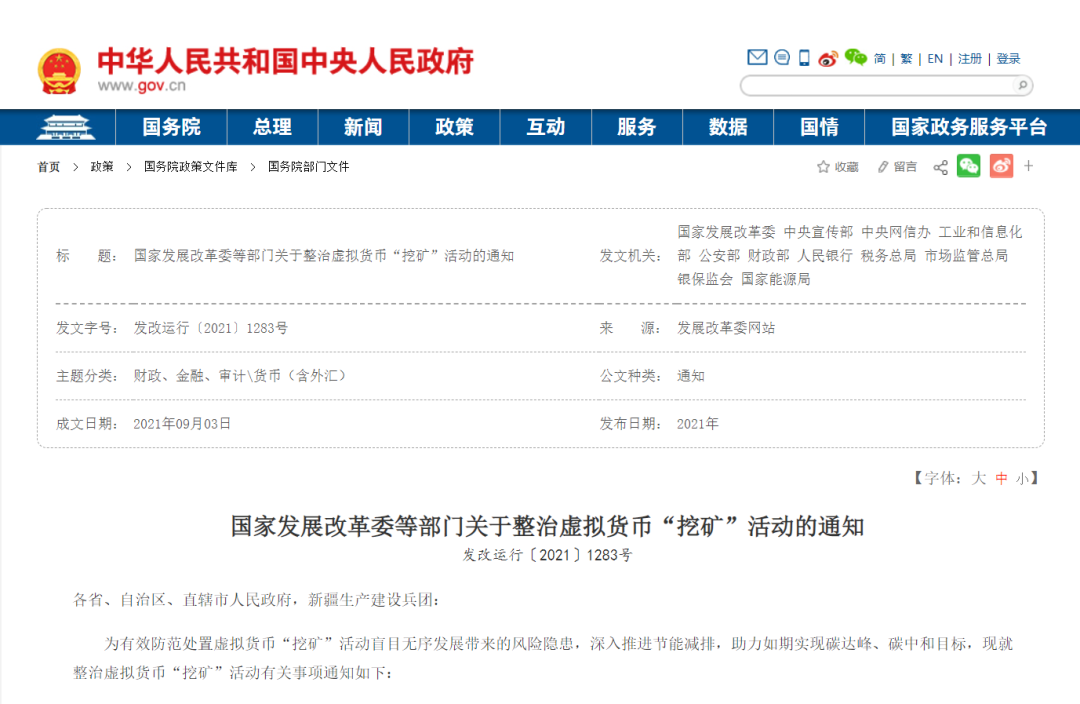Click the title value in the info table
1080x704 pixels.
pos(324,256)
